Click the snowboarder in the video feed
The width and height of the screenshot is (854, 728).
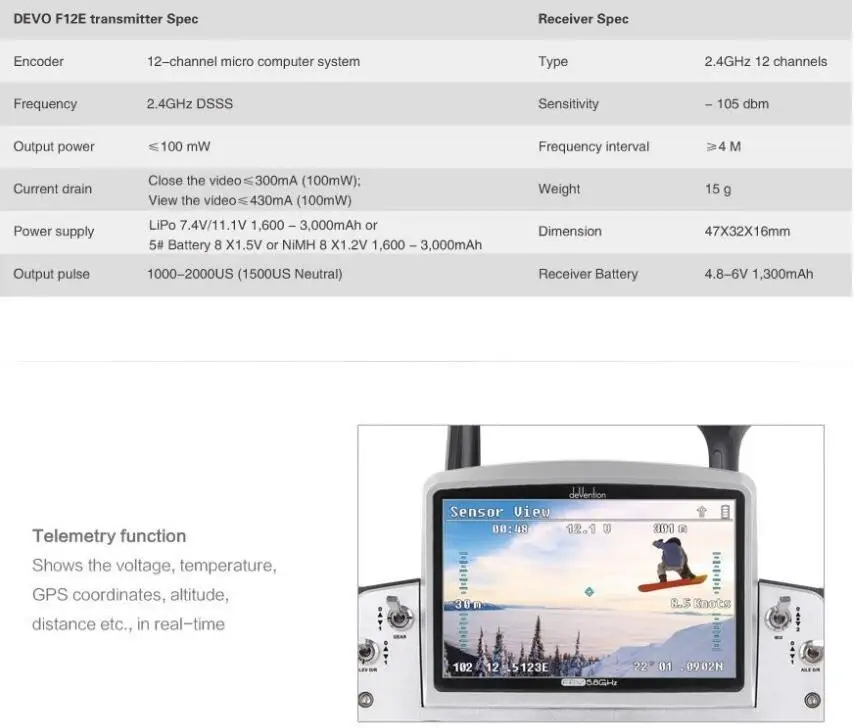point(673,565)
